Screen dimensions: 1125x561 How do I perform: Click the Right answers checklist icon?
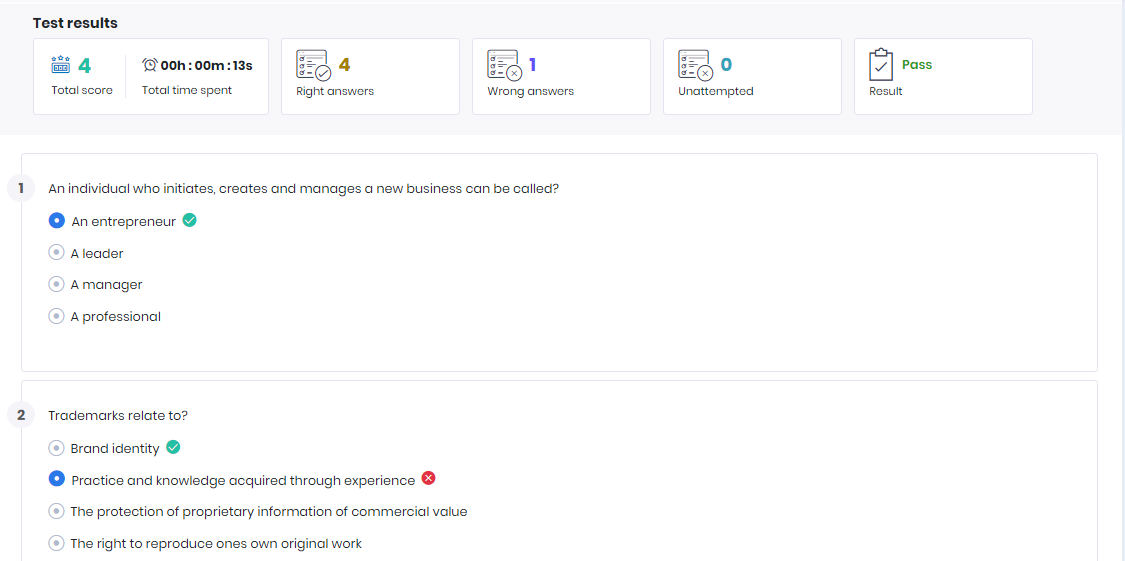pos(314,65)
